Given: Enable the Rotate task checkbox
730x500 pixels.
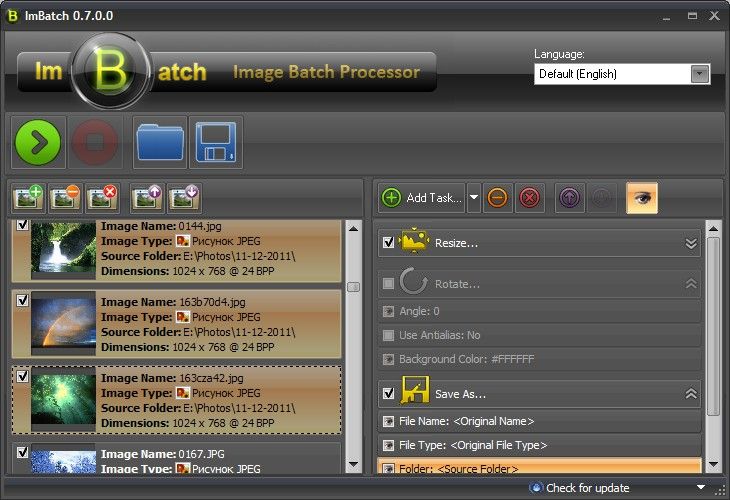Looking at the screenshot, I should (388, 284).
